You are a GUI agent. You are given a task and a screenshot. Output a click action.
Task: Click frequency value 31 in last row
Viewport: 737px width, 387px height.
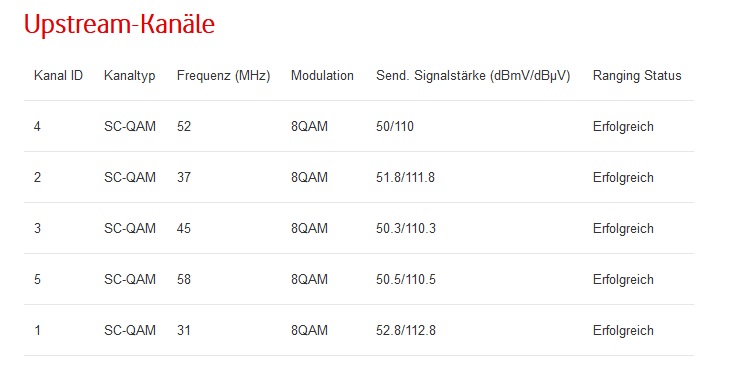tap(184, 331)
